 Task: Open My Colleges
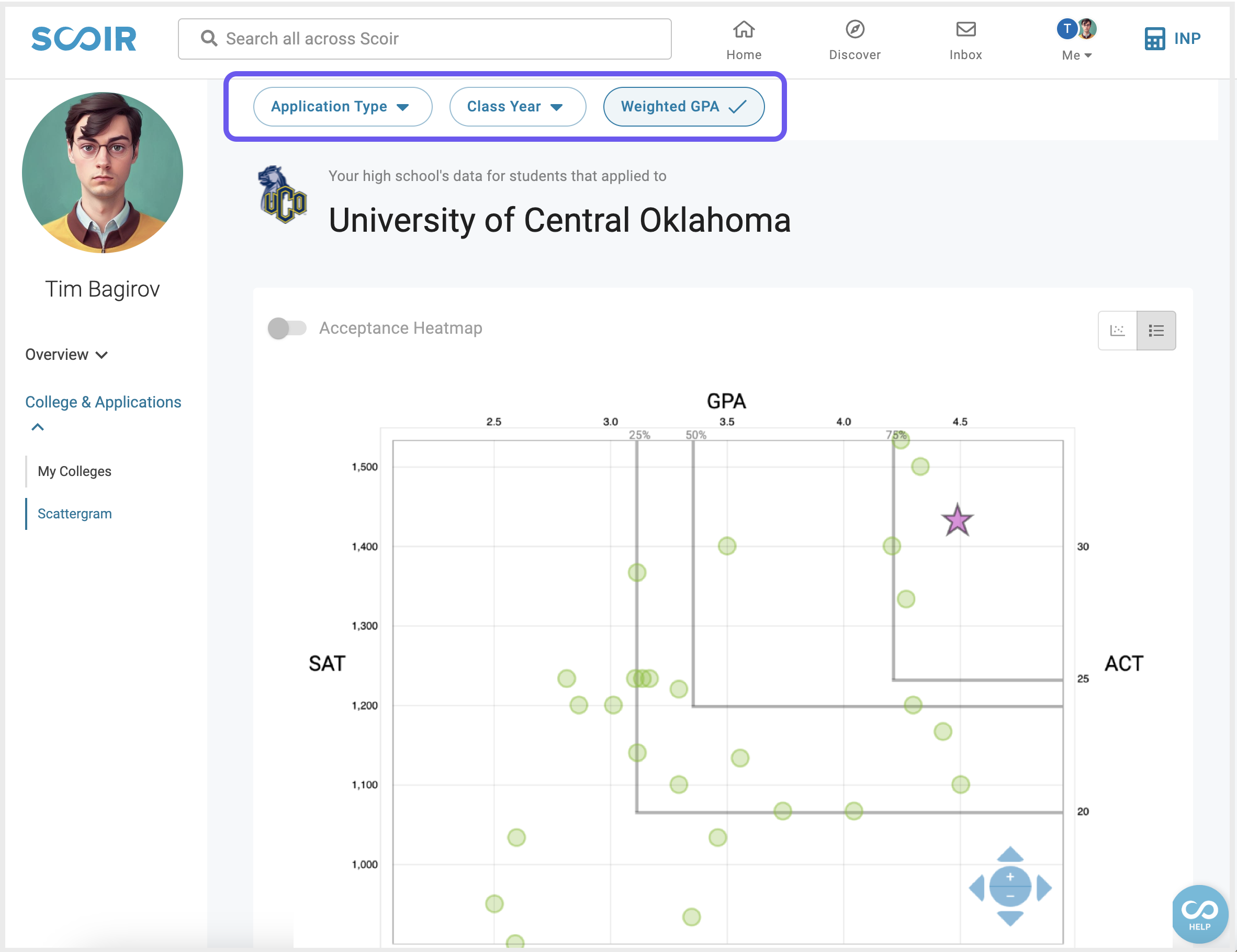pyautogui.click(x=74, y=471)
